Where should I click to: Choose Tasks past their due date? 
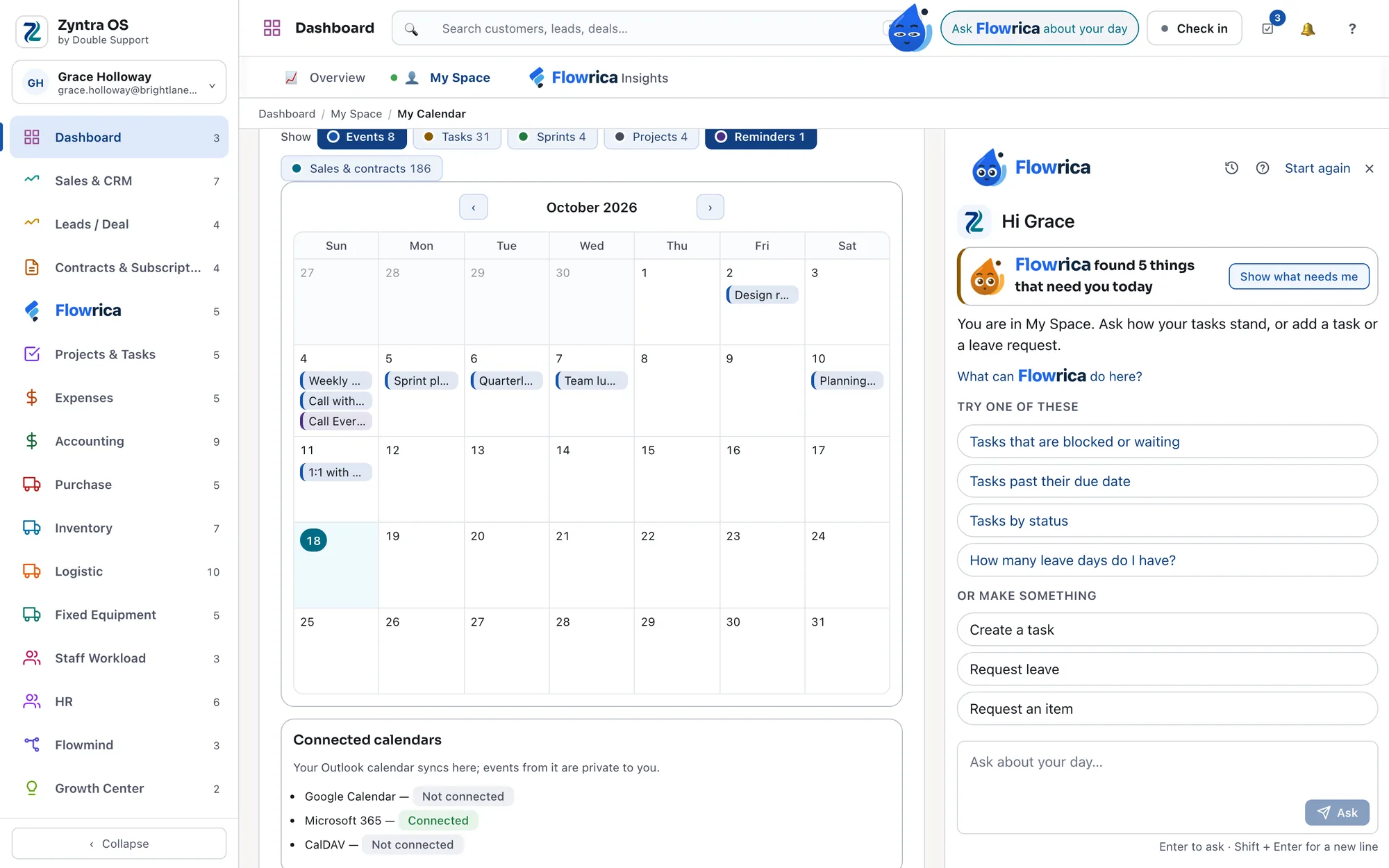(1167, 481)
